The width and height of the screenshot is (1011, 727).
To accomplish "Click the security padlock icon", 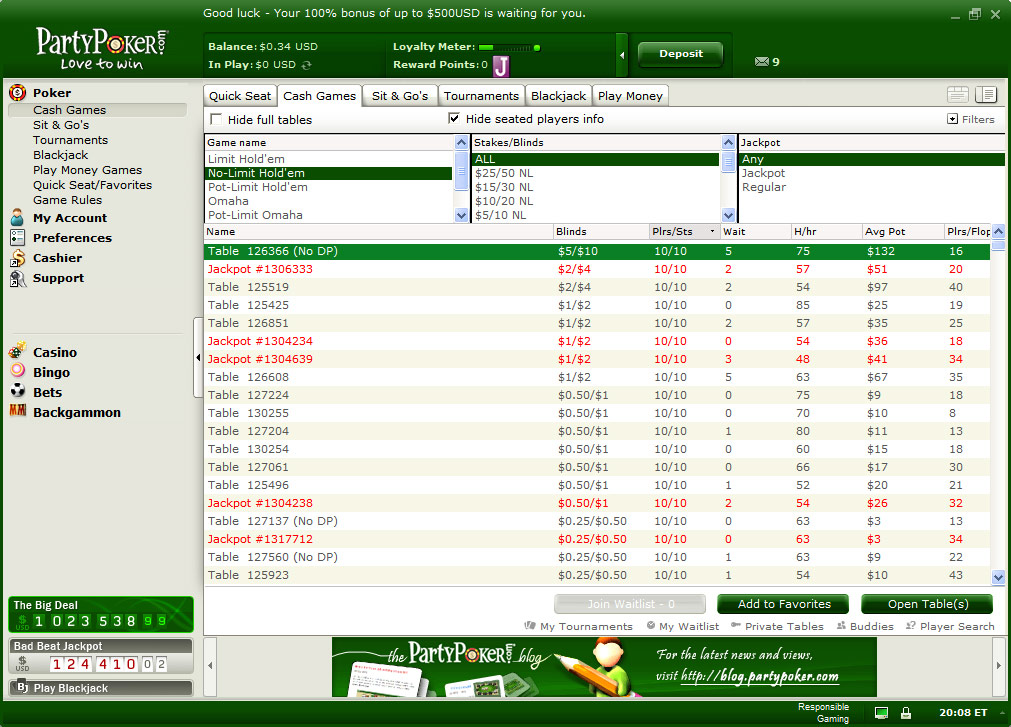I will tap(906, 713).
